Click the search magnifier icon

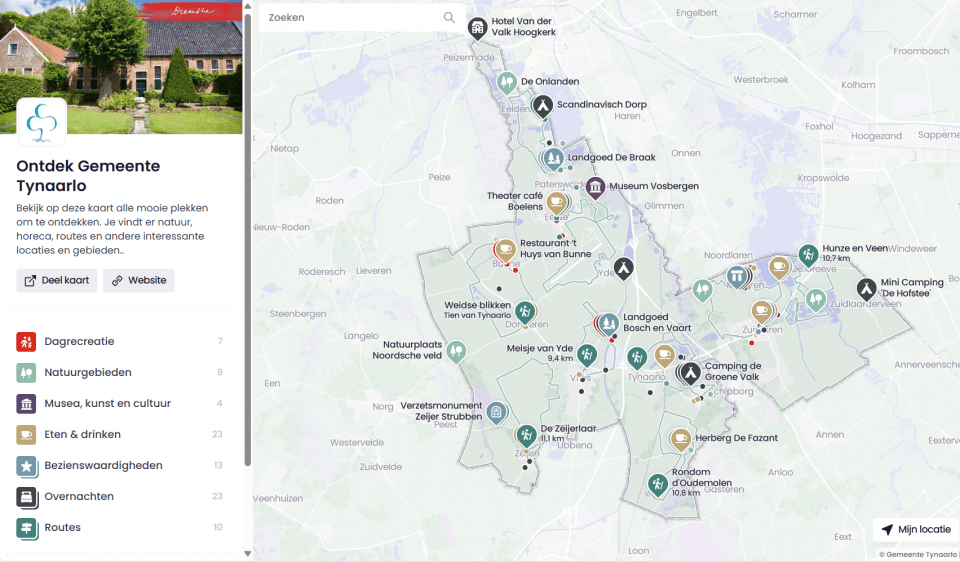(x=450, y=17)
